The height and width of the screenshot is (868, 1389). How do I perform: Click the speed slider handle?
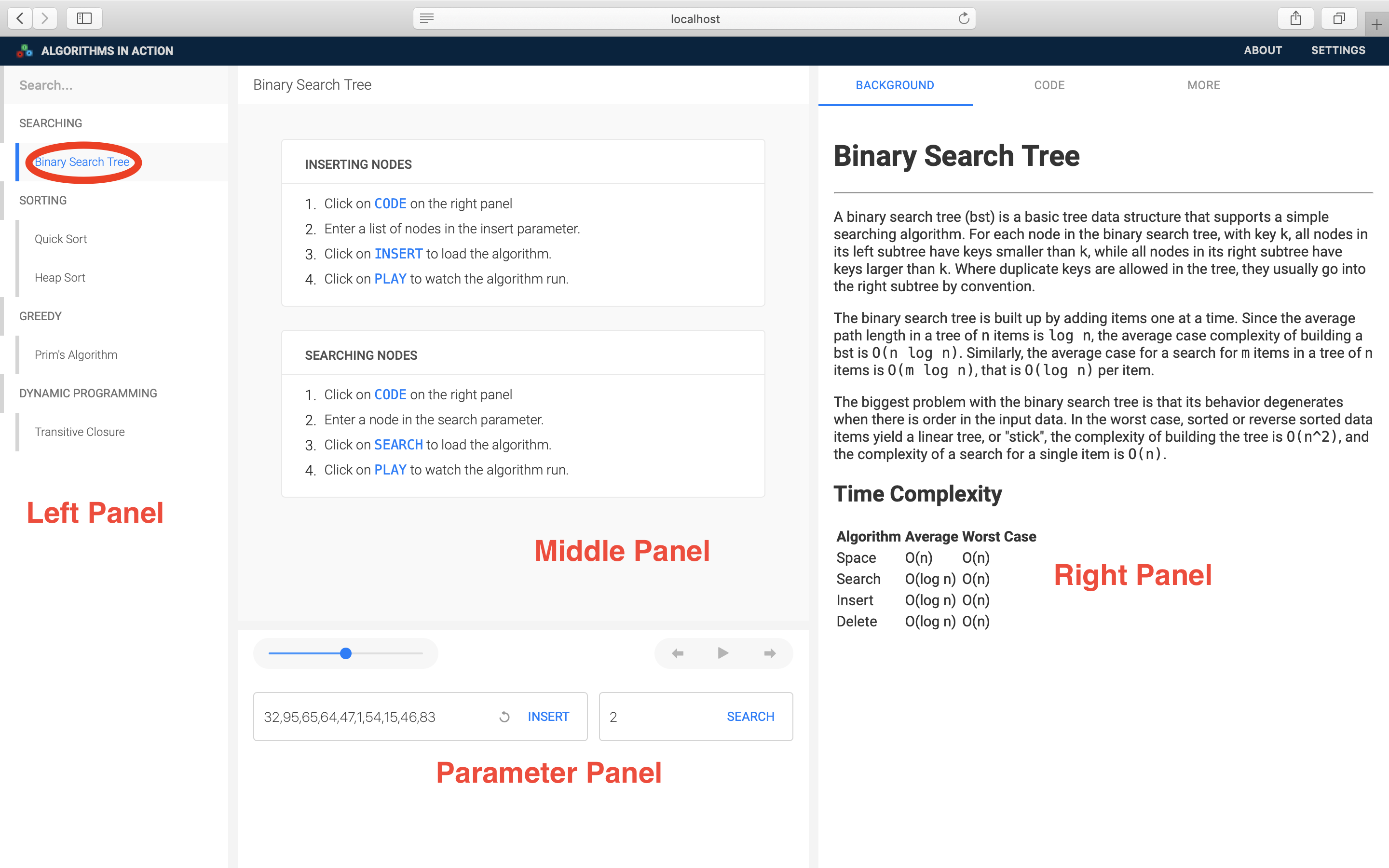click(345, 653)
